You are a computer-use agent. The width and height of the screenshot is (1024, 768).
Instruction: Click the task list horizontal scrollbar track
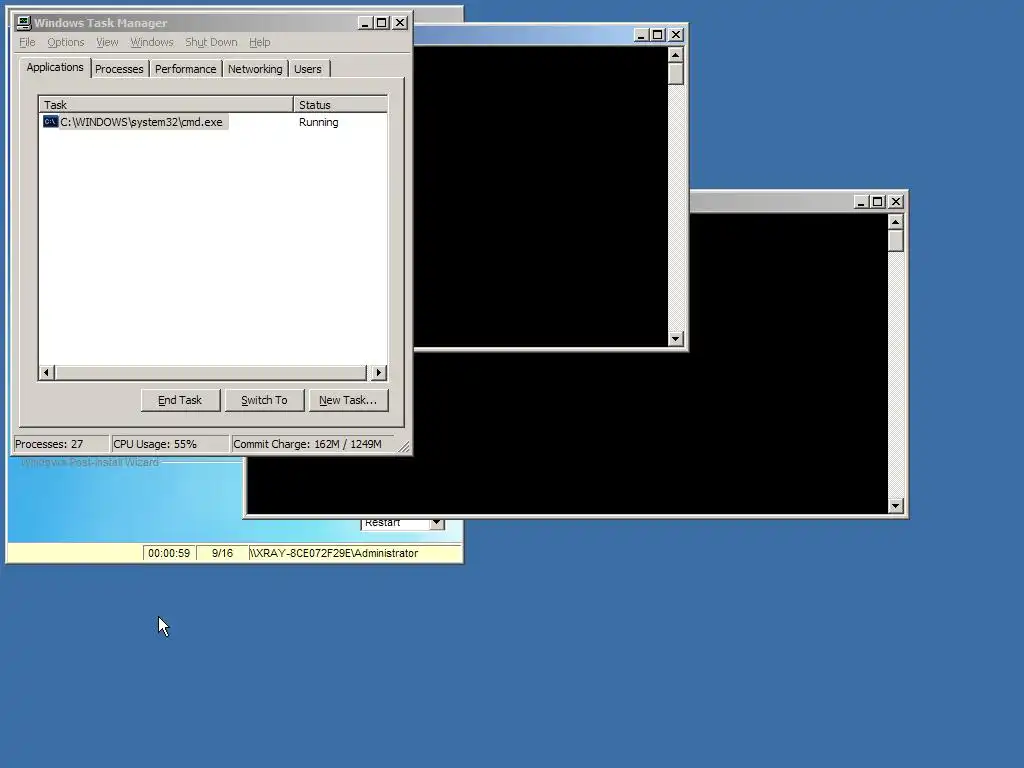(x=212, y=373)
